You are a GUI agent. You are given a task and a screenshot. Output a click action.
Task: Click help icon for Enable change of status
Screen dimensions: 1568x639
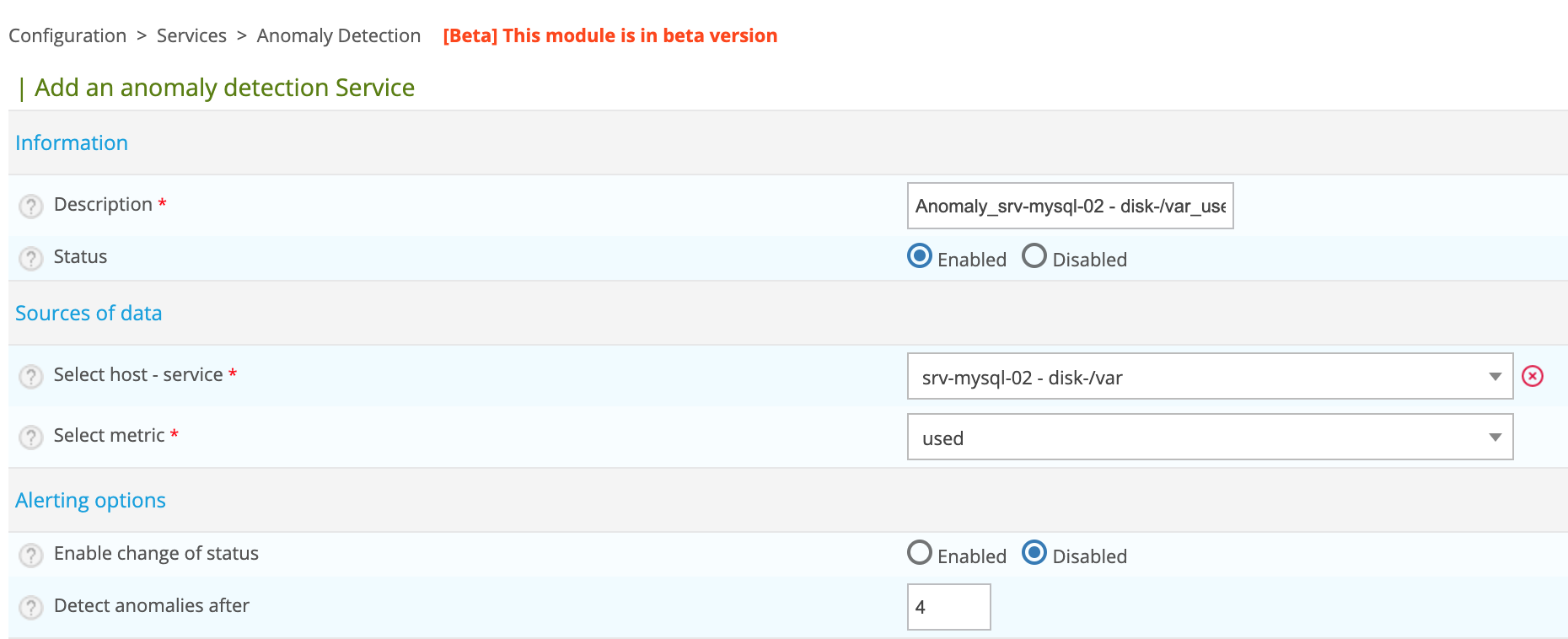point(31,555)
